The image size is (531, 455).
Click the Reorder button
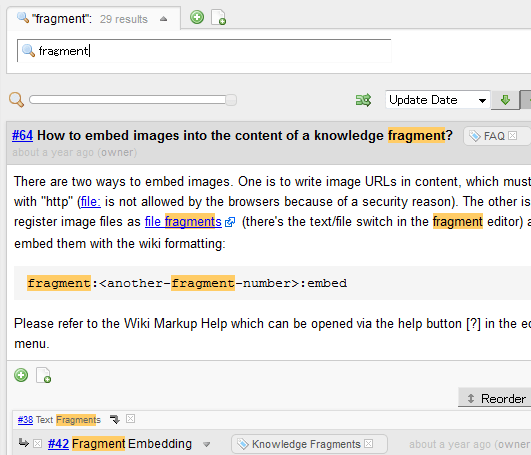point(496,398)
